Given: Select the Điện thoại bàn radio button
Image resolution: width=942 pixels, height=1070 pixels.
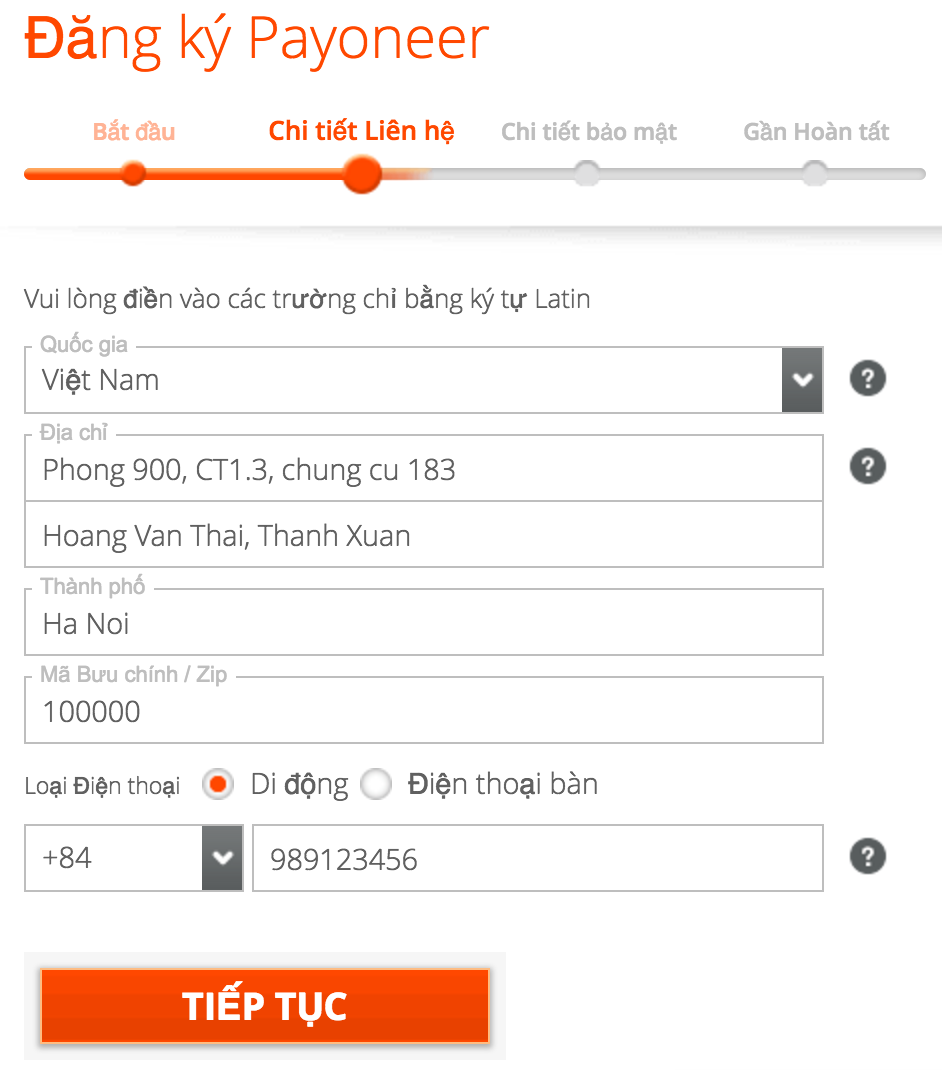Looking at the screenshot, I should coord(376,785).
